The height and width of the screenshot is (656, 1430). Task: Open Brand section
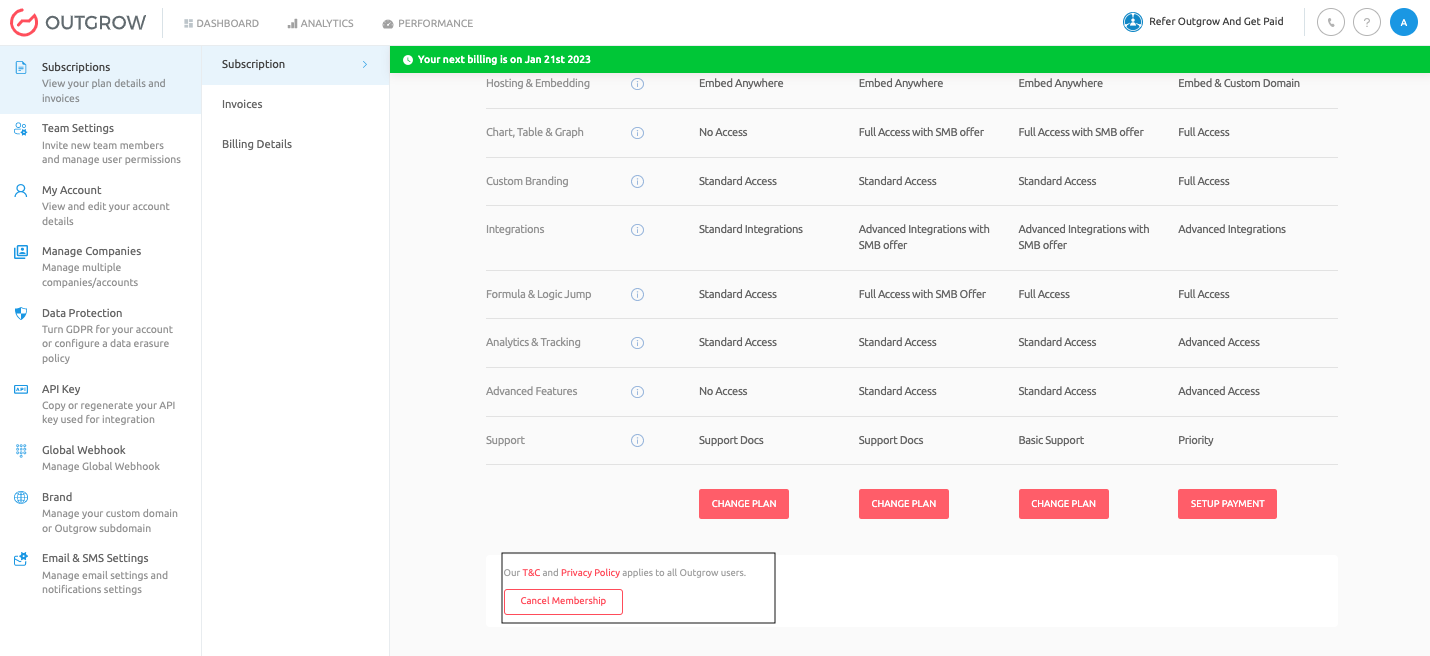click(x=100, y=512)
